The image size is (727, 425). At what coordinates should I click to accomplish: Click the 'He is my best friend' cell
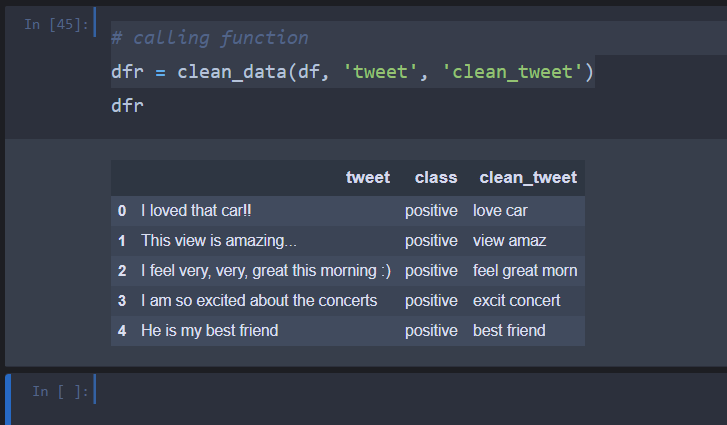(x=209, y=331)
